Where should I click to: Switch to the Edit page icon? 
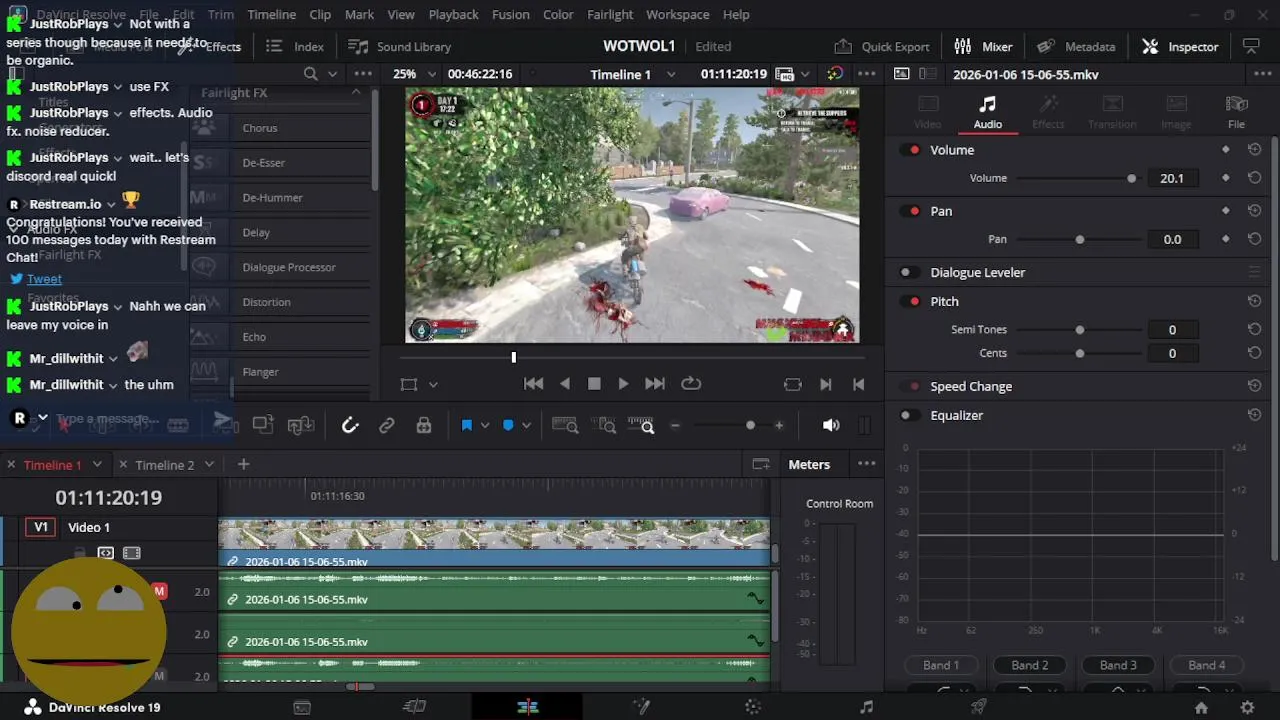[x=528, y=707]
